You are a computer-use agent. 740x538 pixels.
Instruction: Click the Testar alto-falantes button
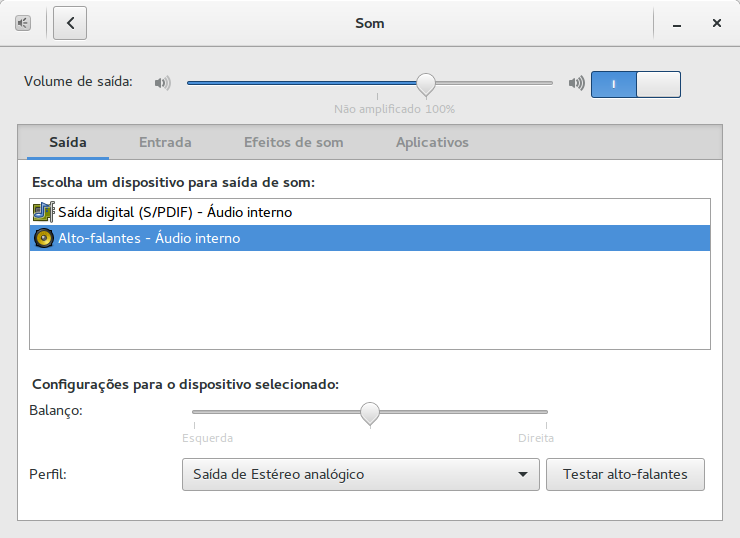coord(625,474)
